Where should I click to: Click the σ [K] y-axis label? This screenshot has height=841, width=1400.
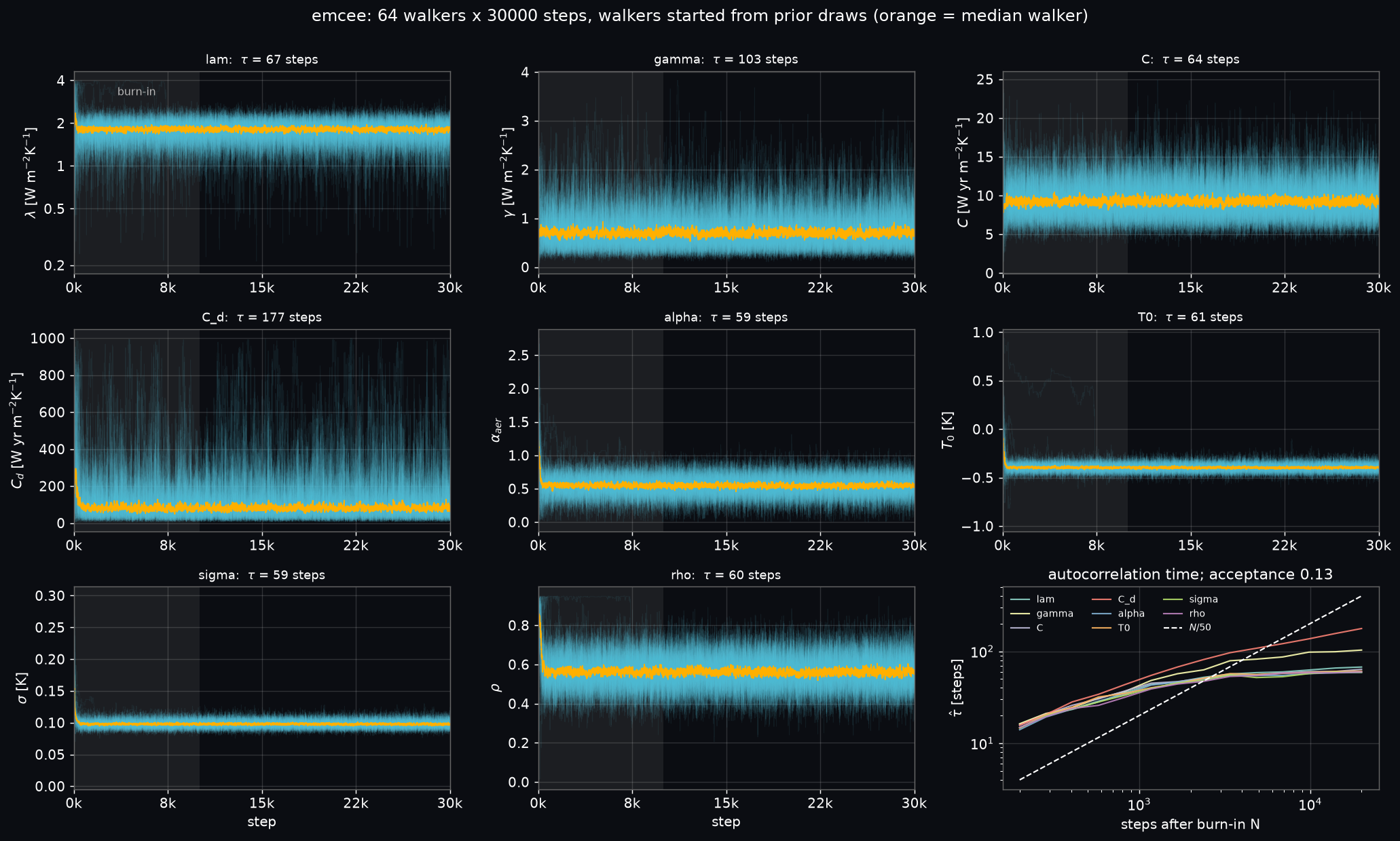[x=22, y=688]
